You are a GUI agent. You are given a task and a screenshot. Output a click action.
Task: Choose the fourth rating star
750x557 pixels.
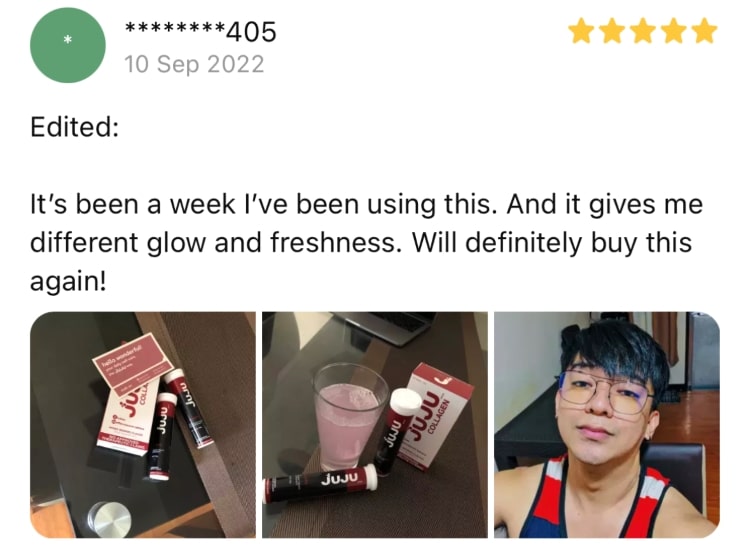tap(673, 31)
